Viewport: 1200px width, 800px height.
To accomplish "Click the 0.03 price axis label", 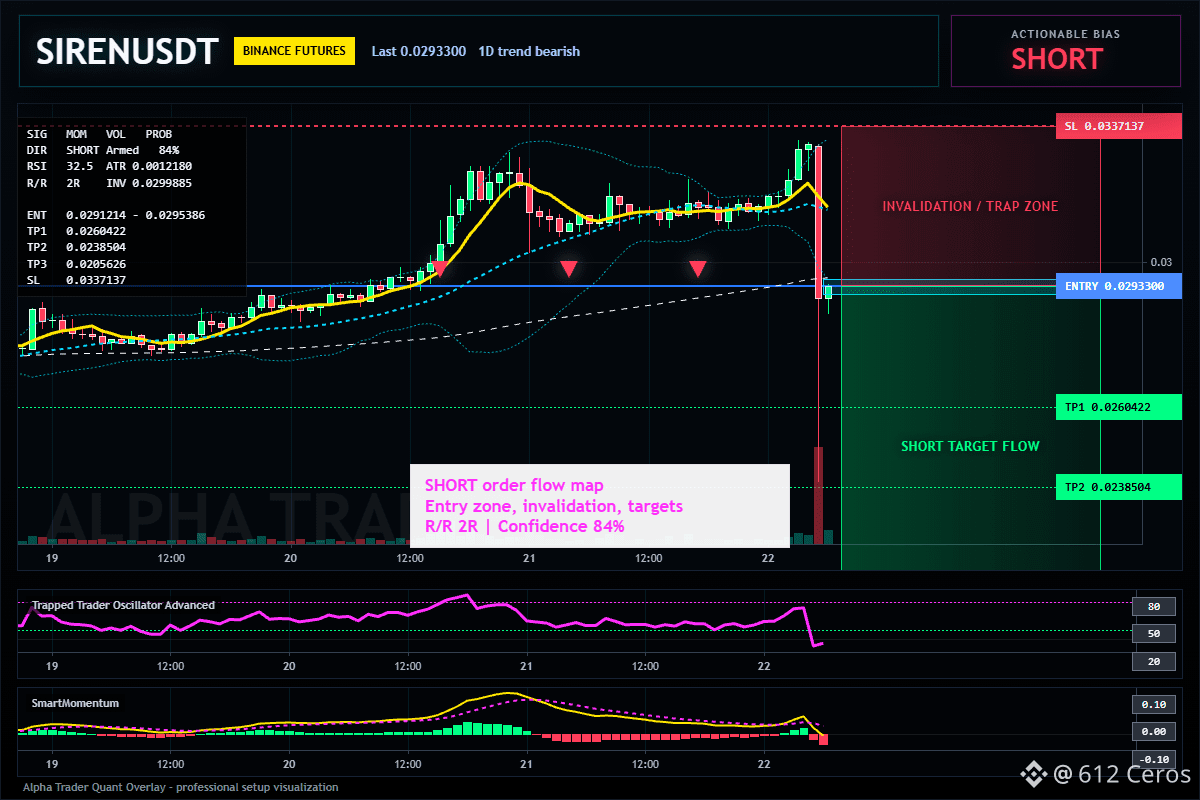I will (1161, 262).
